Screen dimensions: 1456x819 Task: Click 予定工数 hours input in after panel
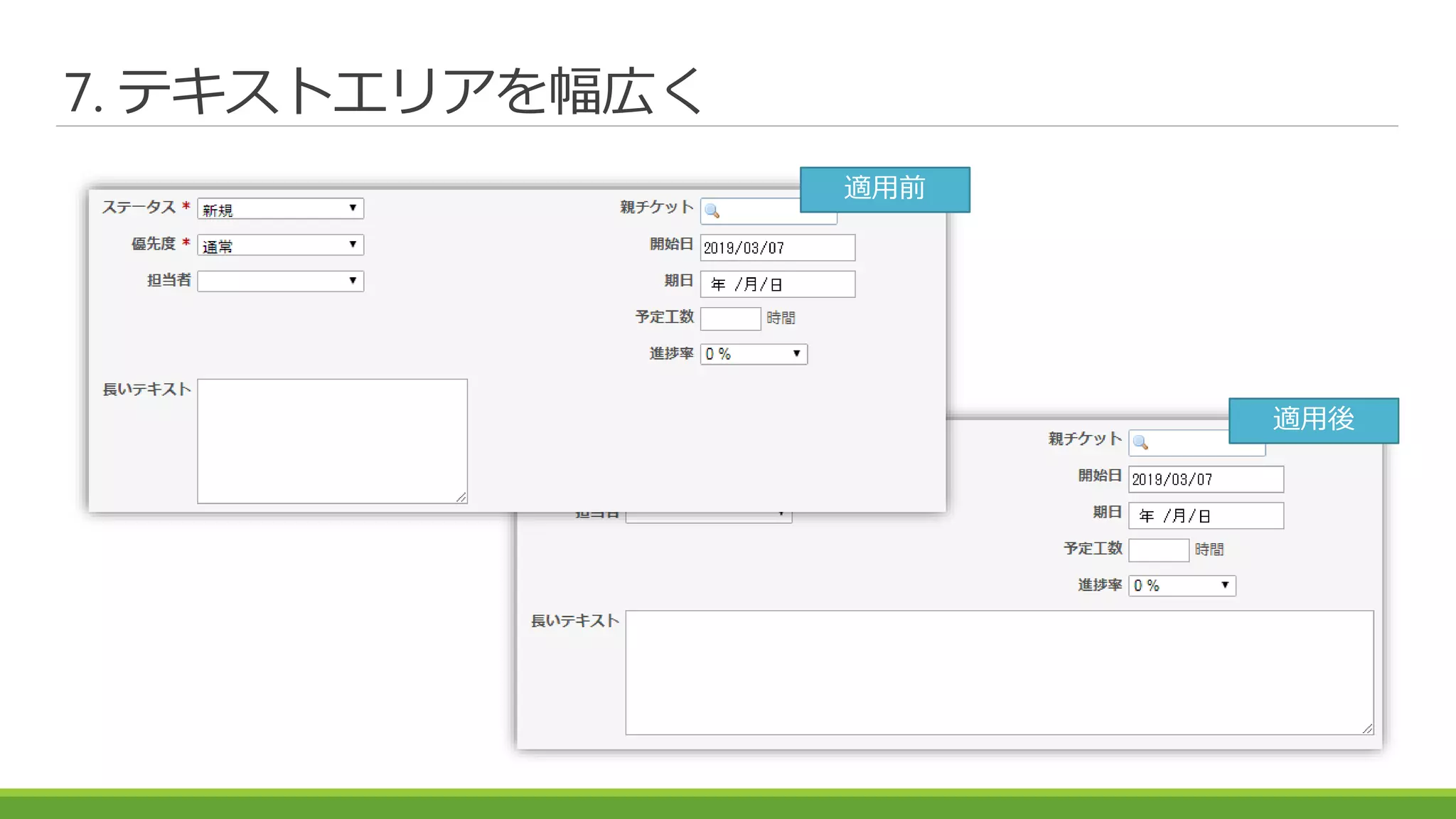[x=1158, y=550]
